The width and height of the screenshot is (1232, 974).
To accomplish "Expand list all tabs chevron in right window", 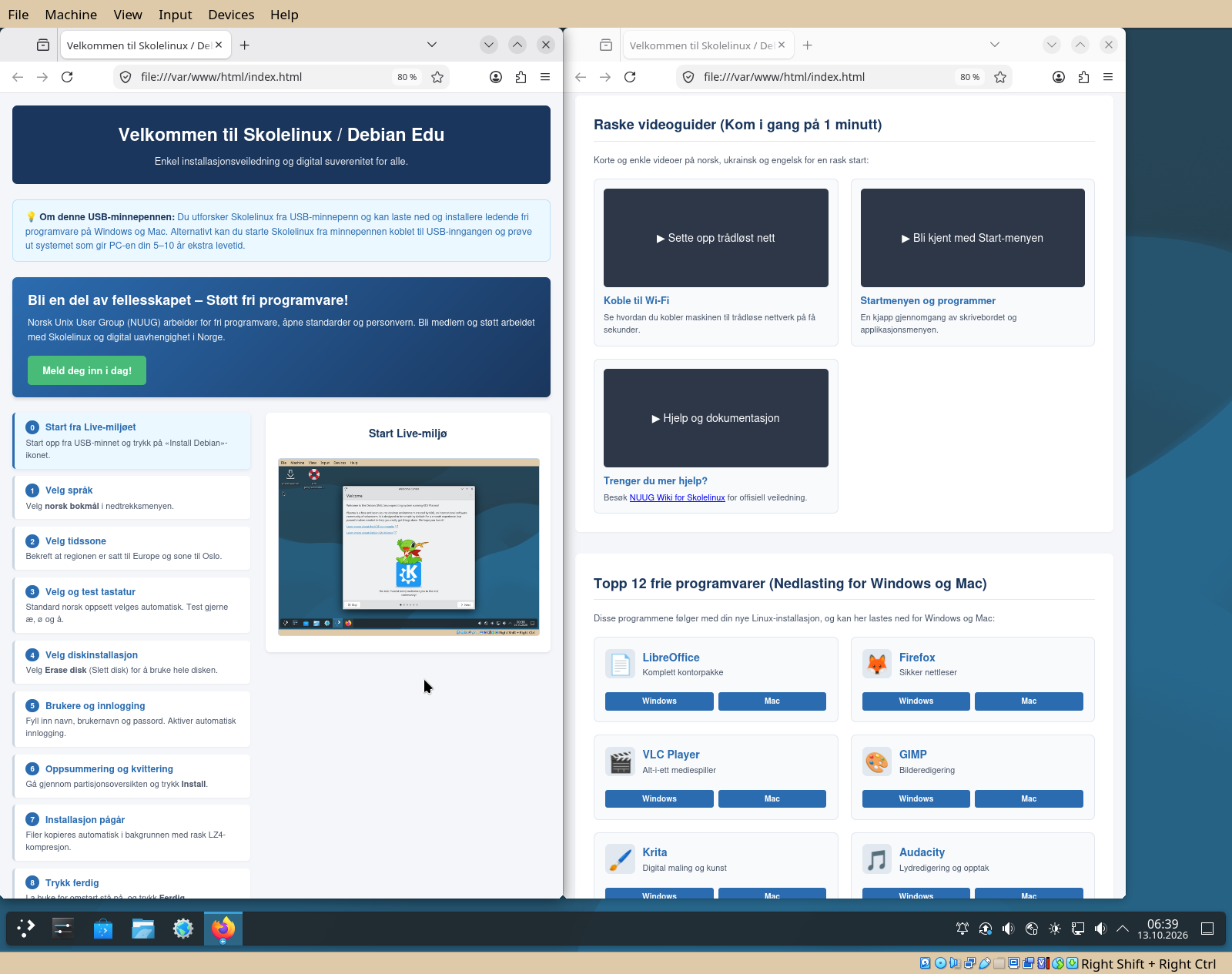I will pos(995,45).
